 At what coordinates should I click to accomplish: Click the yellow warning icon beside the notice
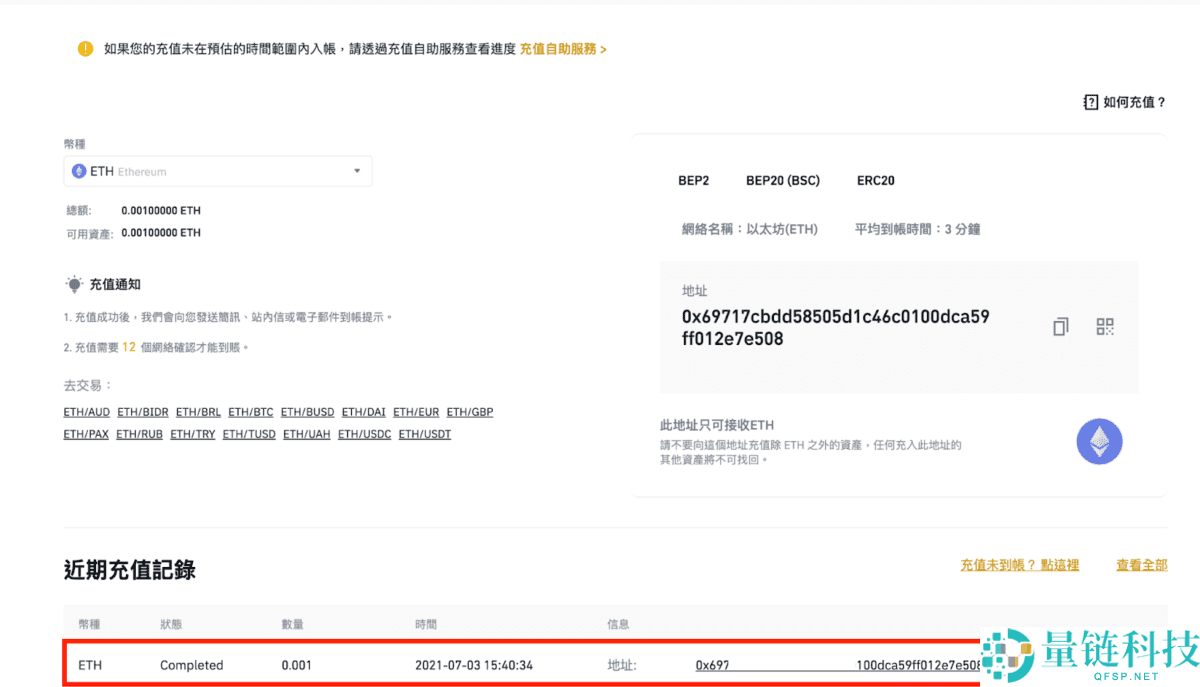coord(85,48)
